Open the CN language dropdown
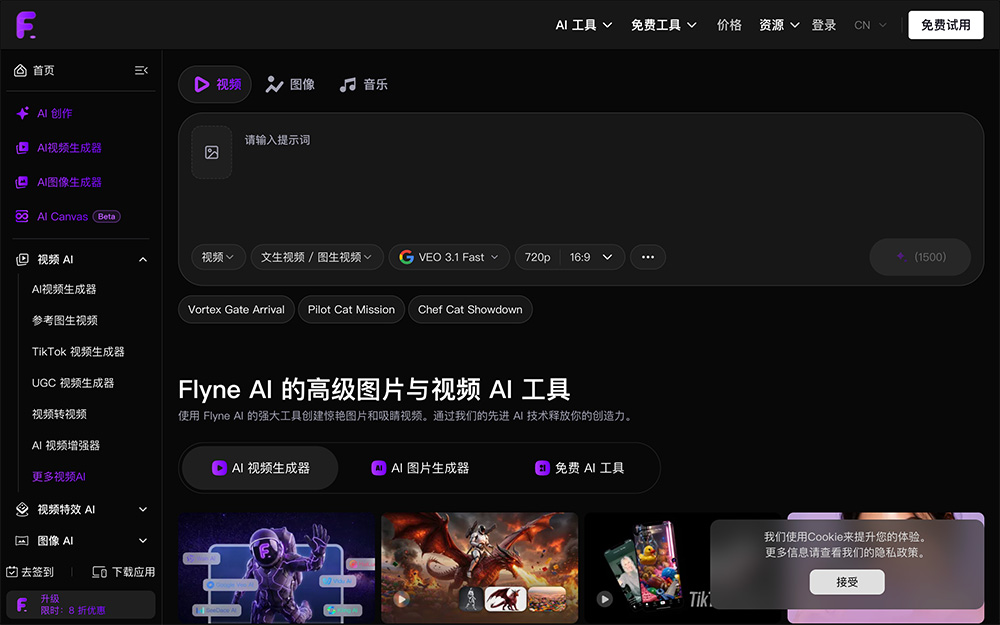The image size is (1000, 625). (870, 25)
